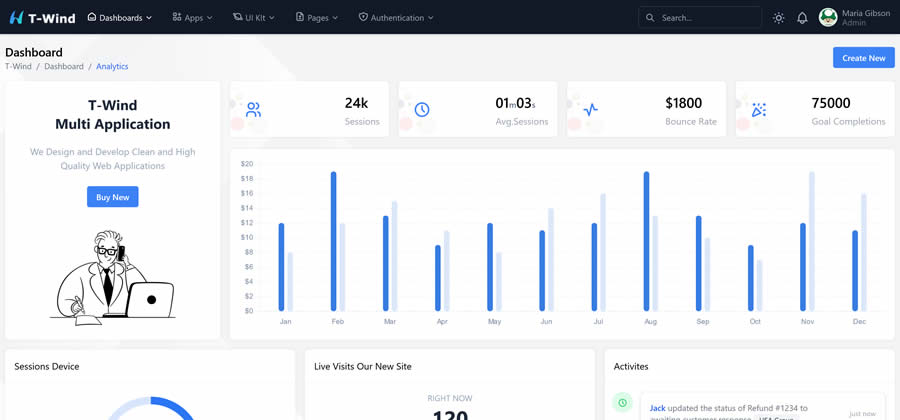Expand the Dashboards dropdown menu
Image resolution: width=900 pixels, height=420 pixels.
pos(120,17)
